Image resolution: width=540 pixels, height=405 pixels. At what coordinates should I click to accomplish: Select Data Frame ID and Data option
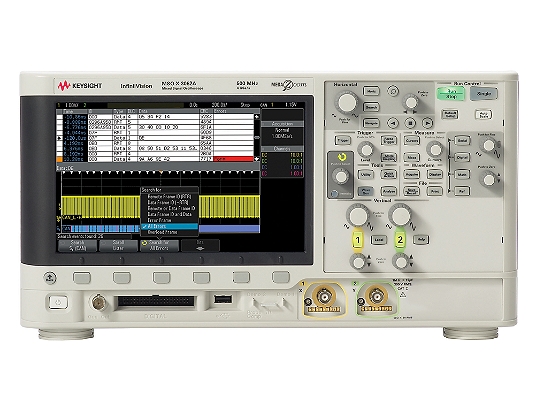[169, 214]
